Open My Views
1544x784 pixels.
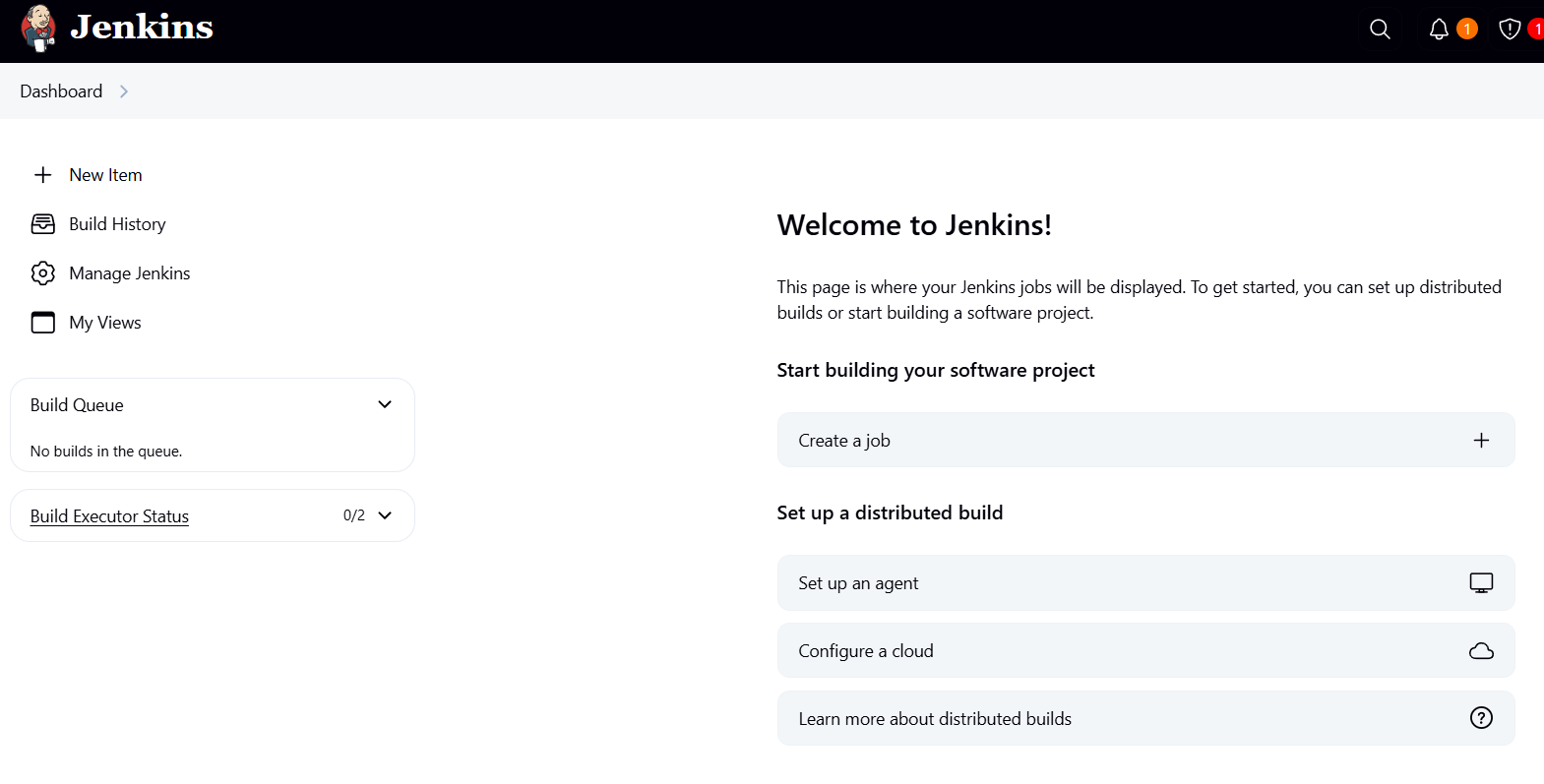tap(105, 323)
